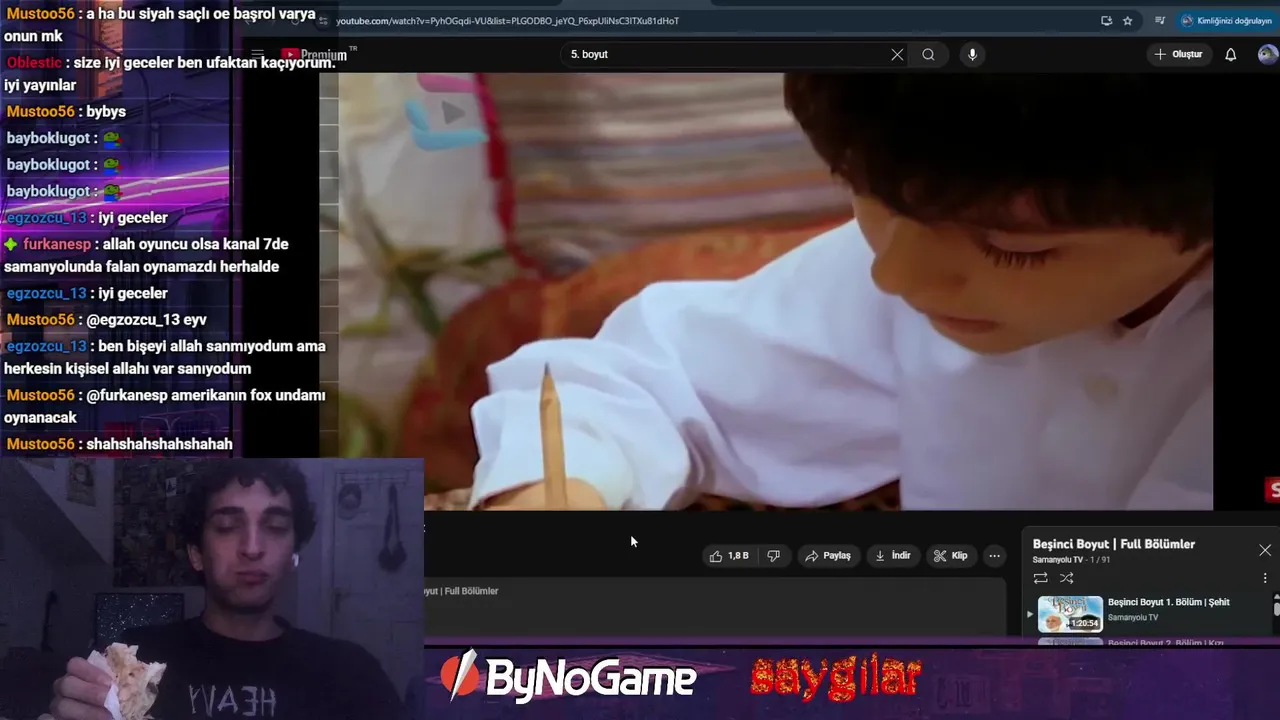Click chat message 'bybys' from Mustoo56

coord(106,112)
